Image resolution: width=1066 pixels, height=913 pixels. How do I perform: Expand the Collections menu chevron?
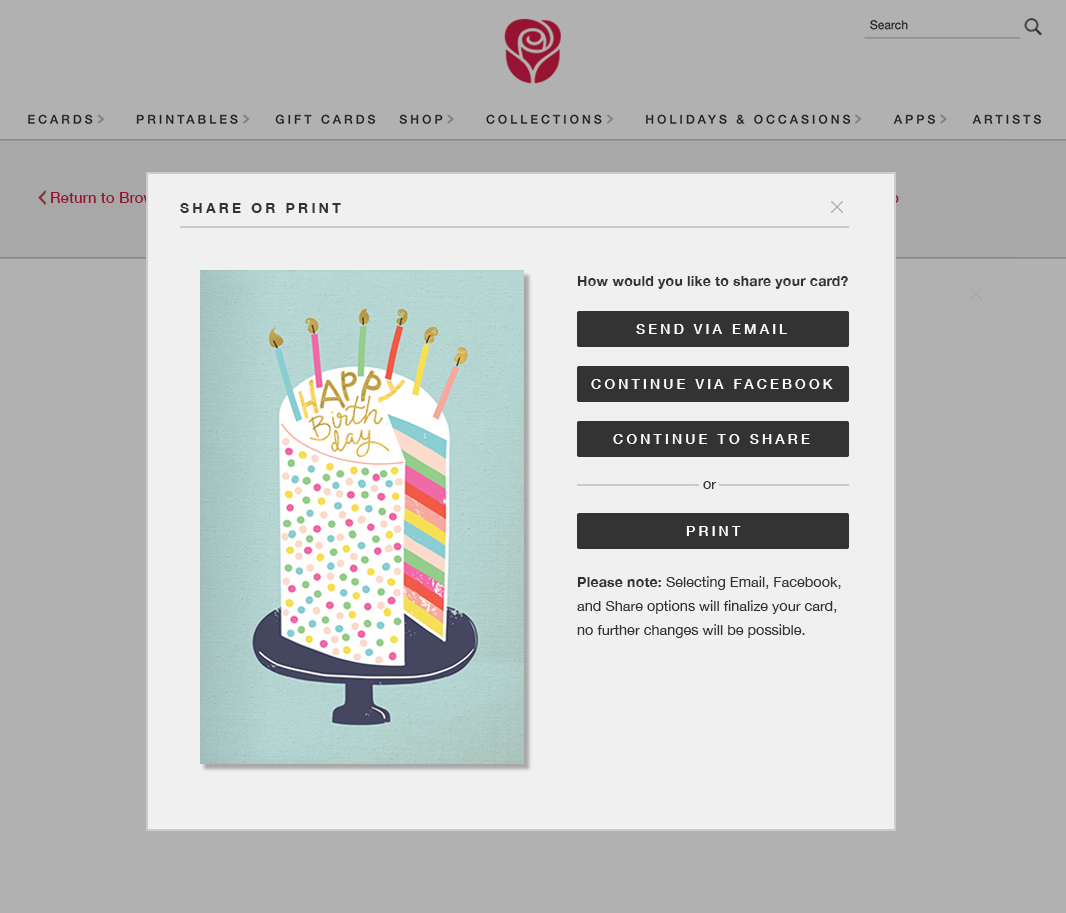click(x=611, y=120)
